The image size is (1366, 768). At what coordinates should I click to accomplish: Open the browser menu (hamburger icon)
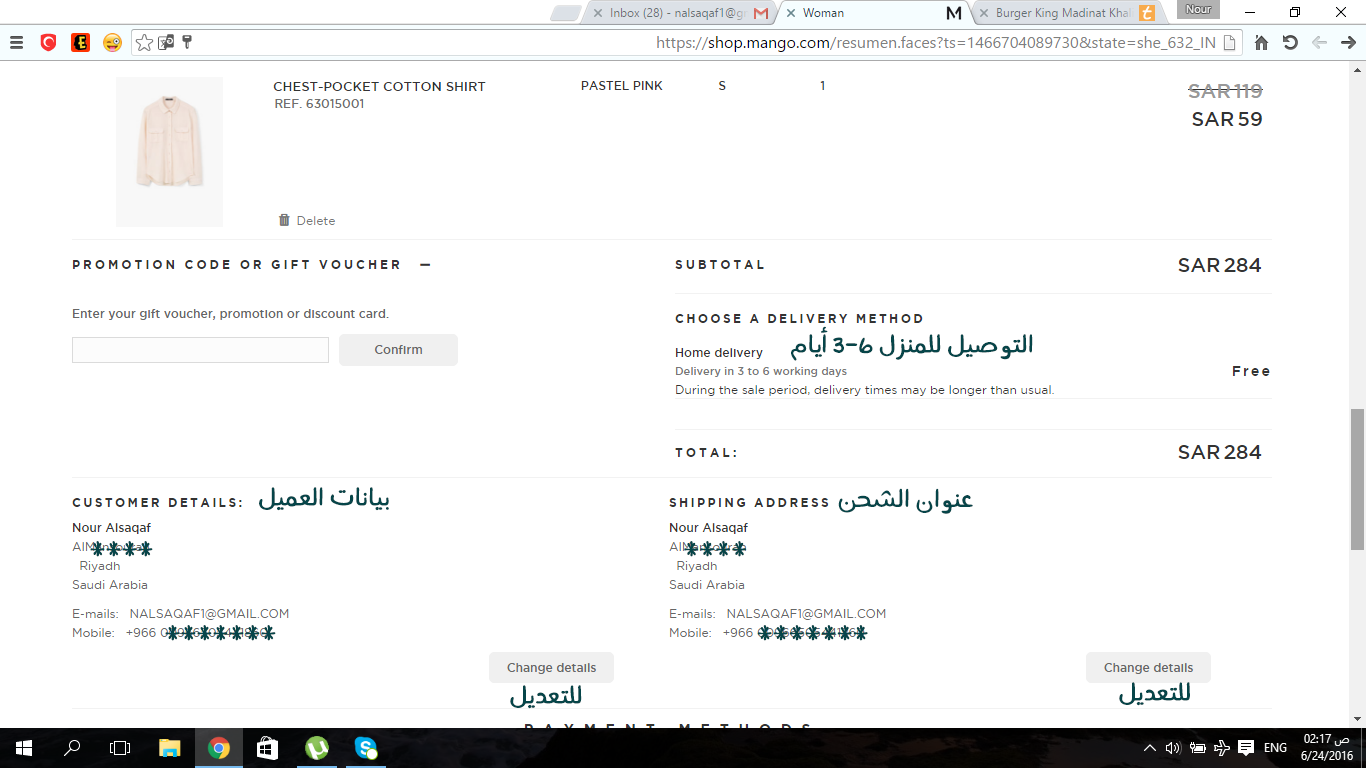click(x=16, y=43)
